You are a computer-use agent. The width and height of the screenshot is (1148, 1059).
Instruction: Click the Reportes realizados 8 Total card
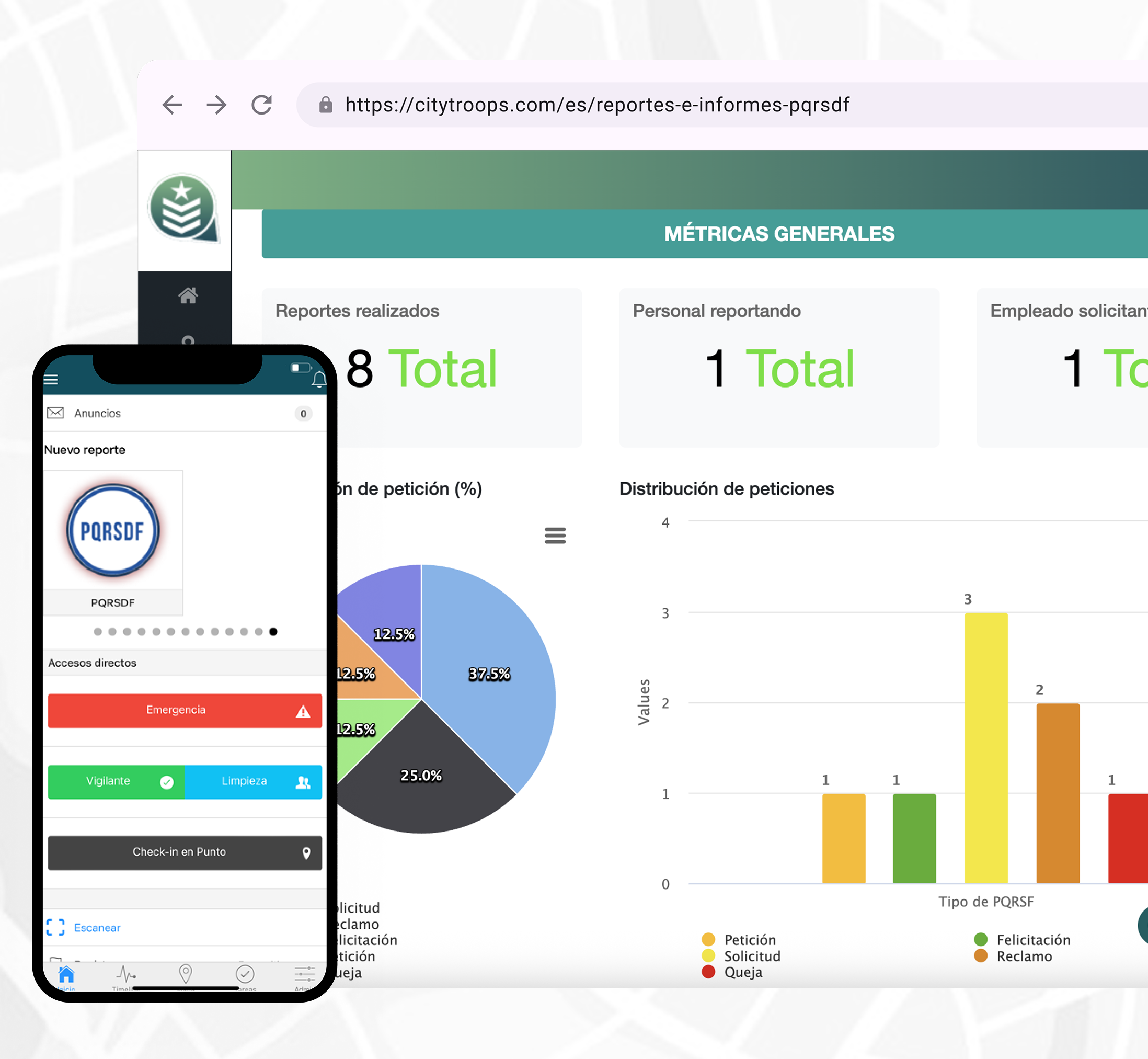pos(422,367)
